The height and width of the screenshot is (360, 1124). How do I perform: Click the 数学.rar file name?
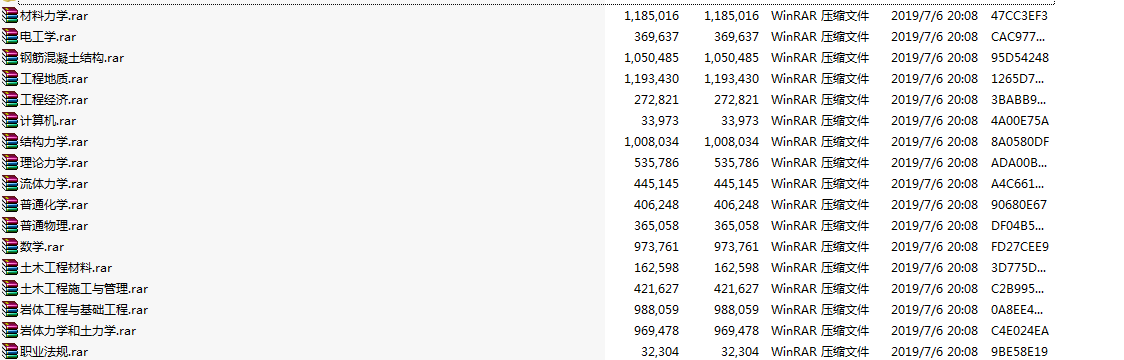42,247
